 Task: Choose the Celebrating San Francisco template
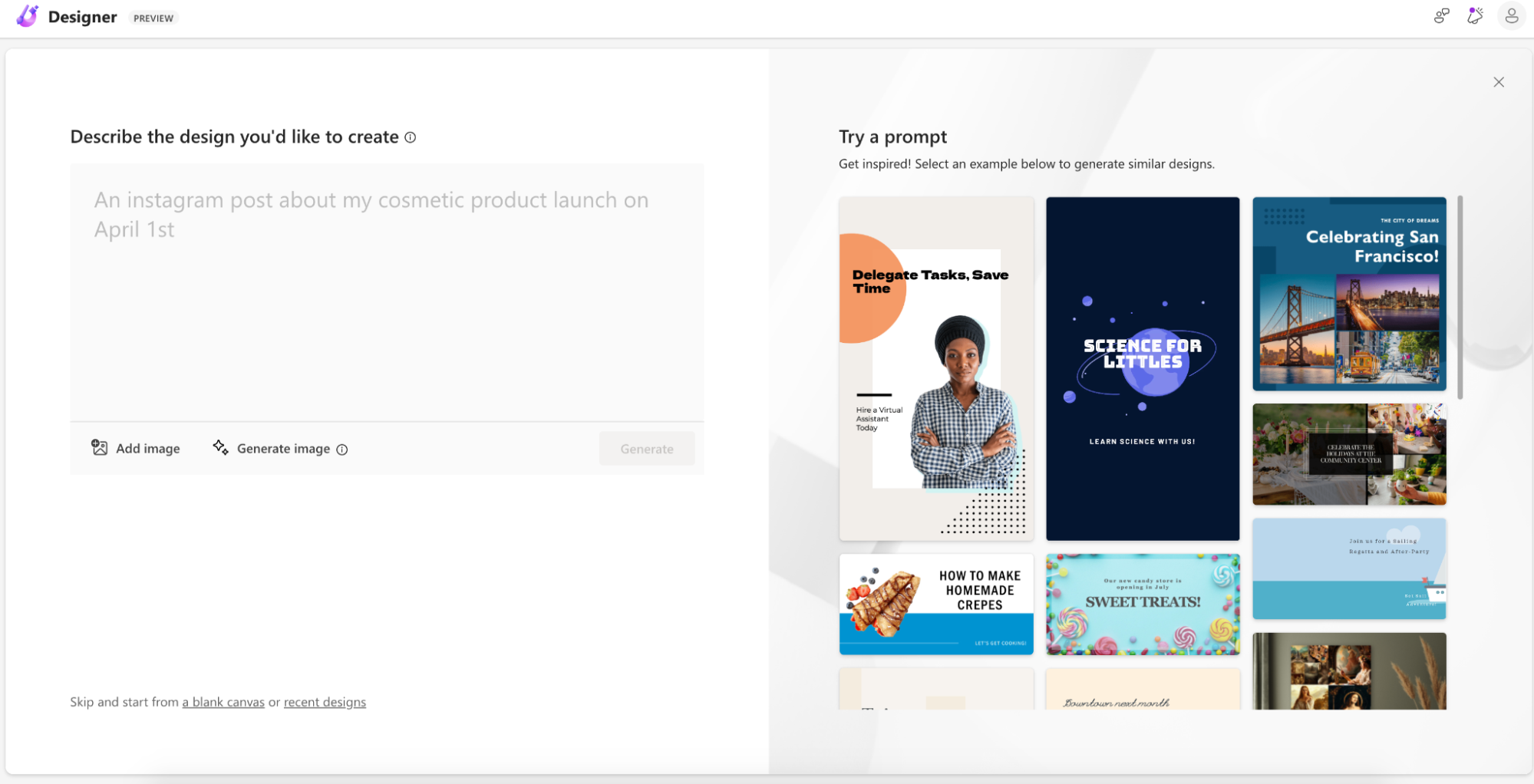coord(1349,294)
